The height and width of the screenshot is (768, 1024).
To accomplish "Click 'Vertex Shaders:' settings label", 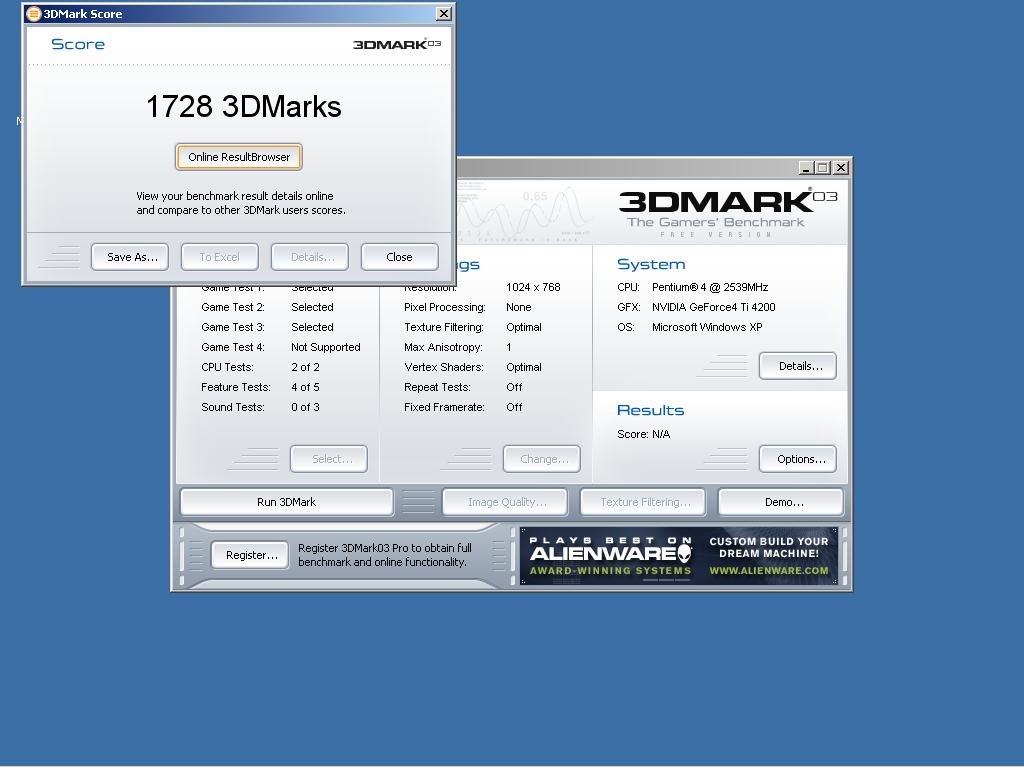I will click(x=444, y=368).
